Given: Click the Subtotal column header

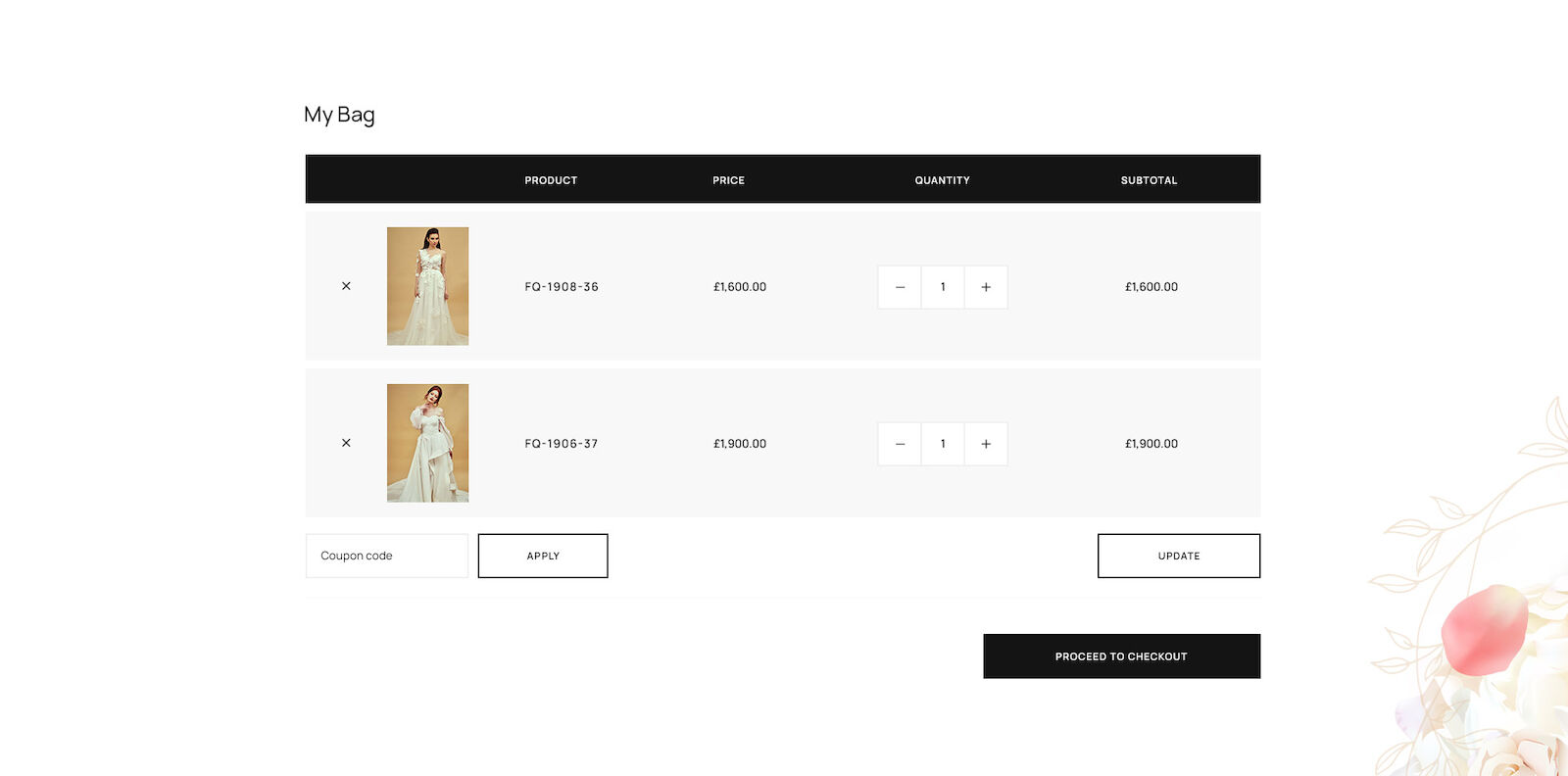Looking at the screenshot, I should click(x=1149, y=180).
